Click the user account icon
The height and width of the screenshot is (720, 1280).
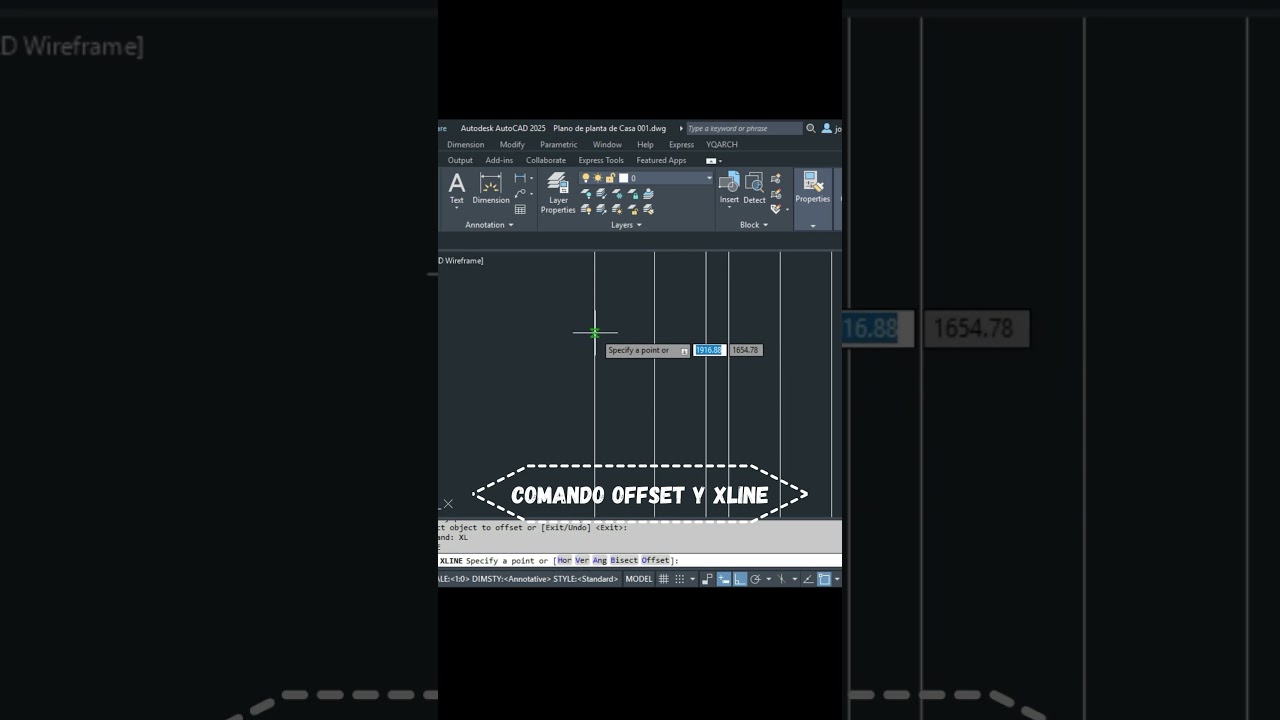(x=827, y=128)
